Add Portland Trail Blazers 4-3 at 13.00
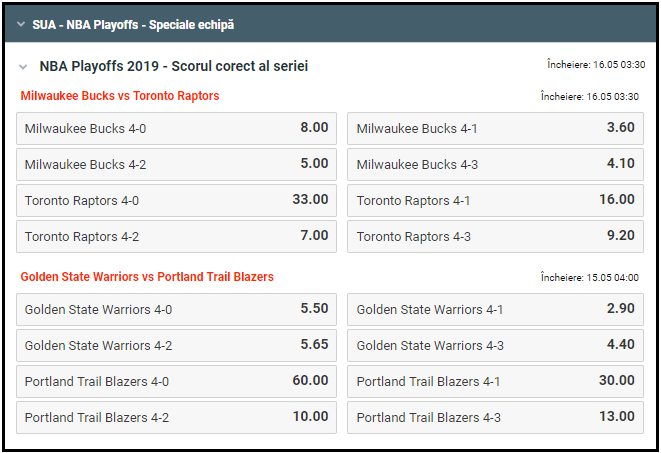The height and width of the screenshot is (453, 661). [x=495, y=417]
